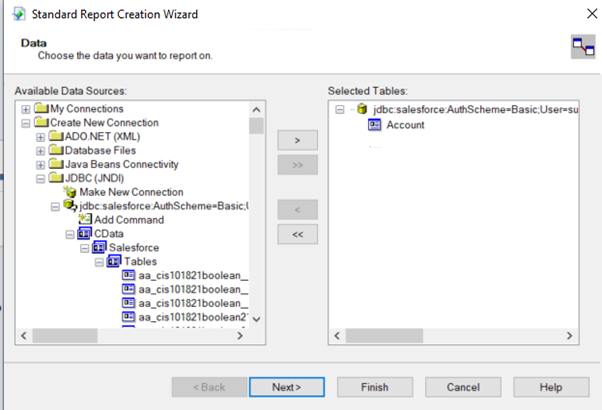
Task: Click the CData catalog icon
Action: [85, 234]
